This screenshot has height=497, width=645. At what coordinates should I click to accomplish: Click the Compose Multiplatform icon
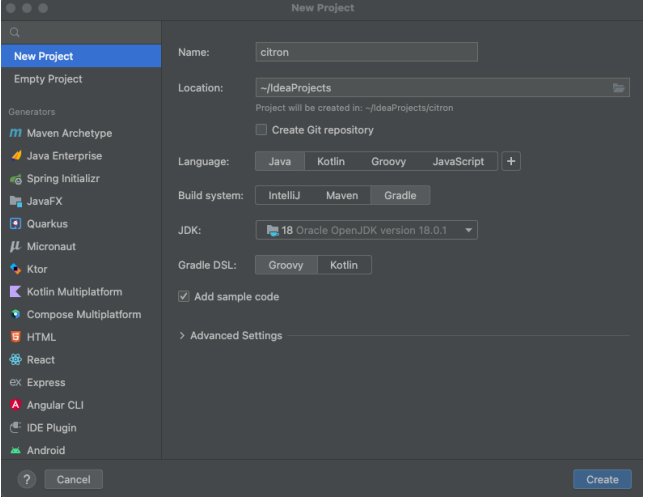(16, 314)
